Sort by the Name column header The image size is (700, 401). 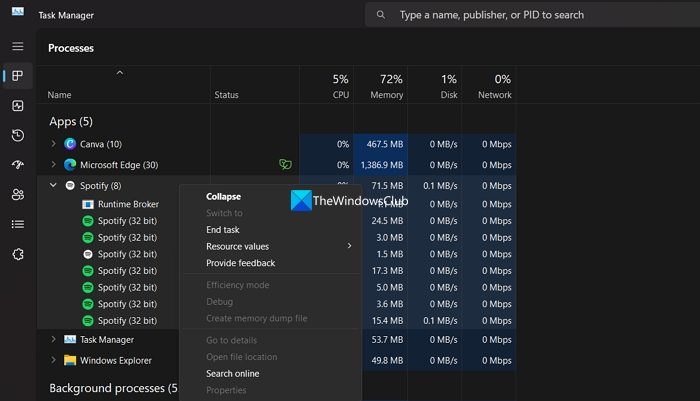click(x=59, y=95)
